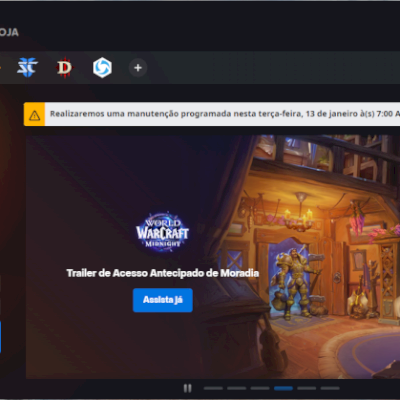The width and height of the screenshot is (400, 400).
Task: Click the Assista Já button
Action: click(163, 300)
